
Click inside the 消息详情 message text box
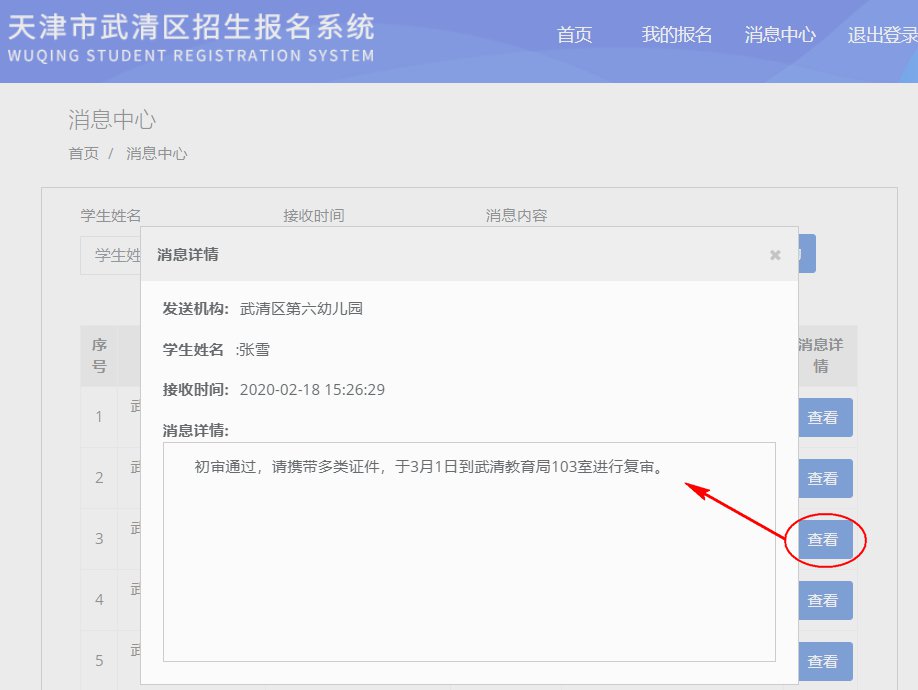[x=469, y=560]
